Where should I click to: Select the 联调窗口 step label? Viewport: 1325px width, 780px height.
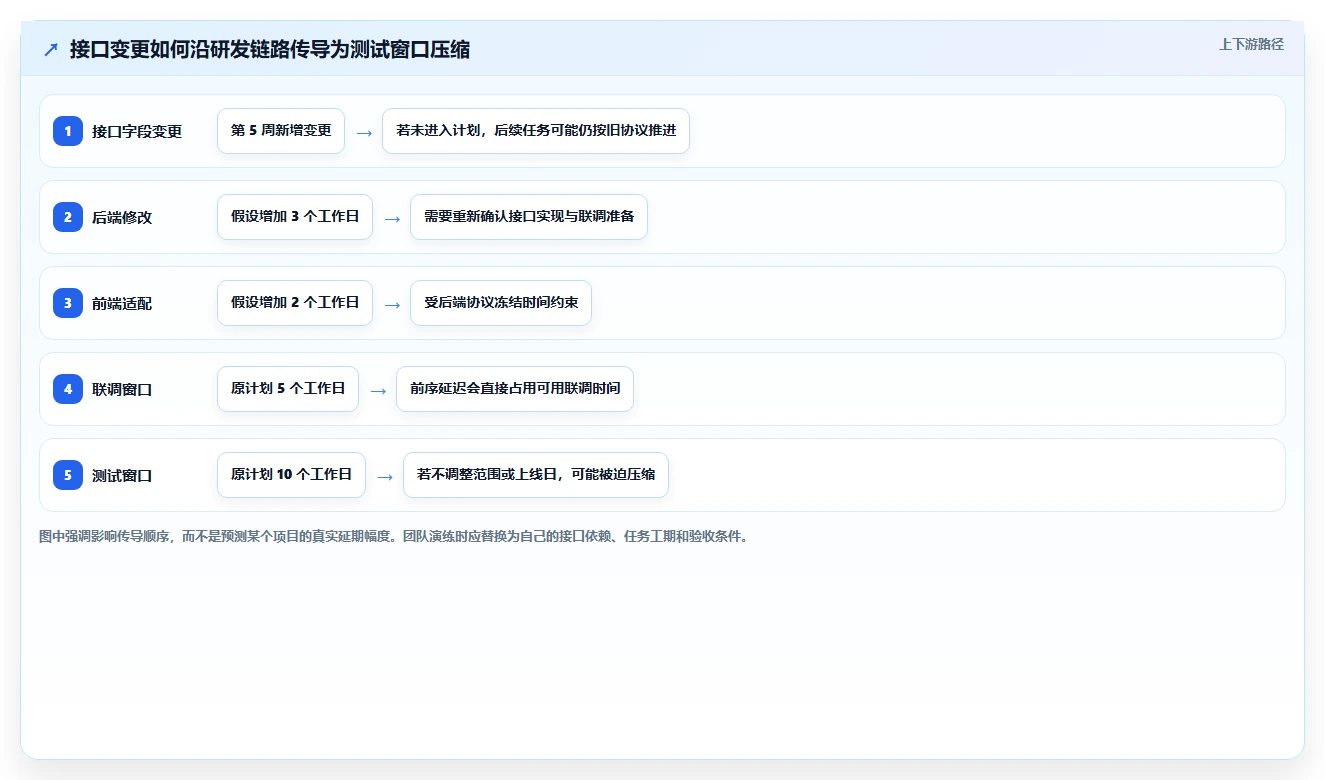[122, 389]
